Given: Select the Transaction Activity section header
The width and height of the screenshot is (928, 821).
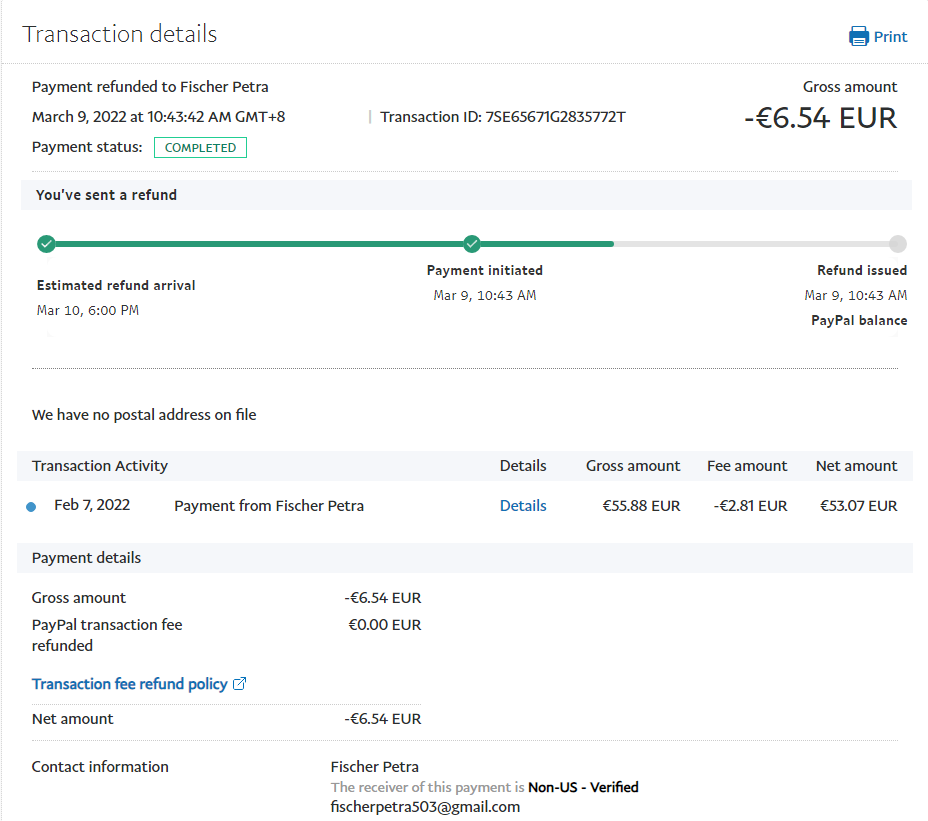Looking at the screenshot, I should (x=100, y=466).
